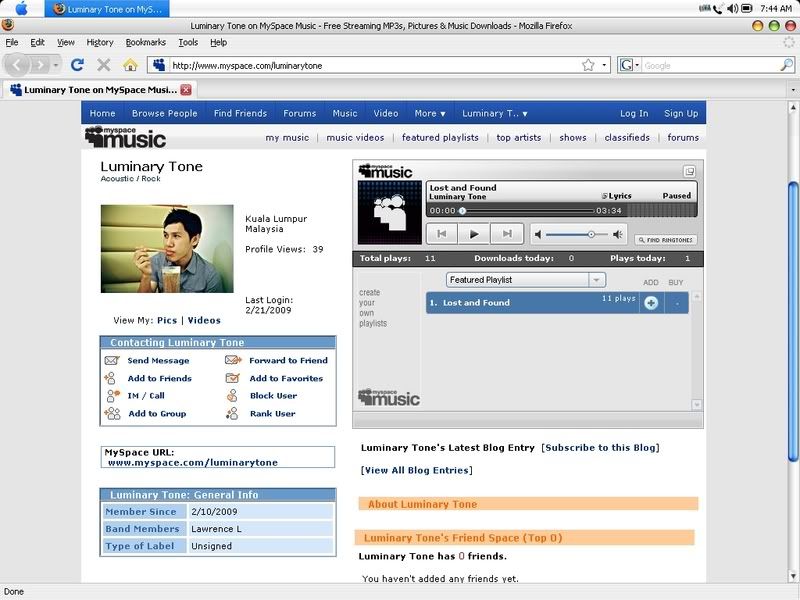Click the browser Forward arrow button
800x600 pixels.
pyautogui.click(x=40, y=65)
